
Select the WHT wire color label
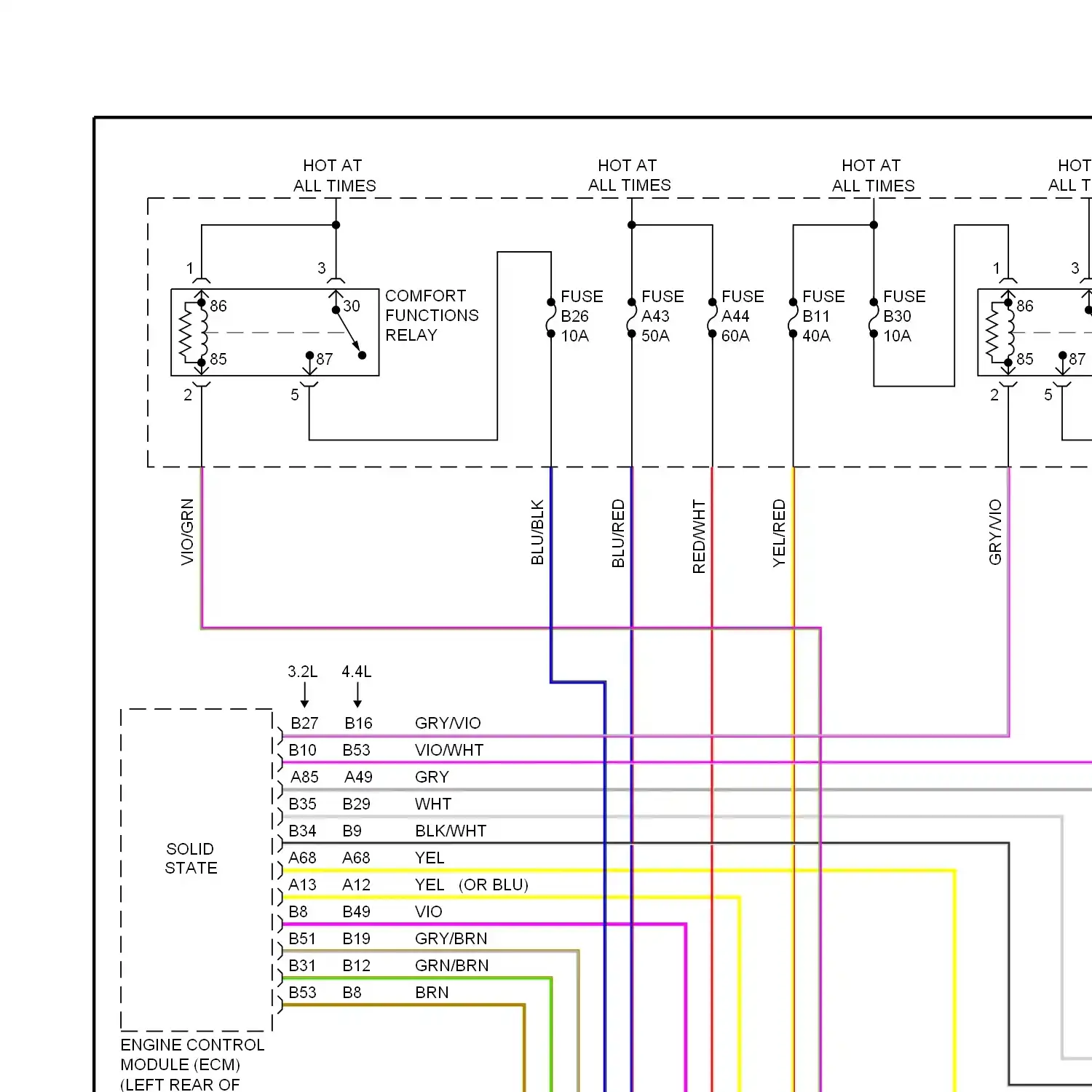click(x=433, y=804)
